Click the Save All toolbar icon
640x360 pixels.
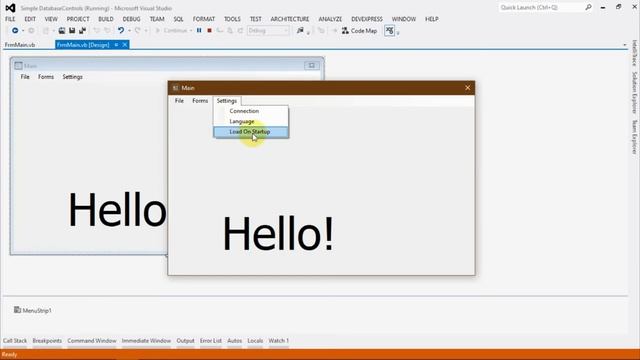pos(82,31)
